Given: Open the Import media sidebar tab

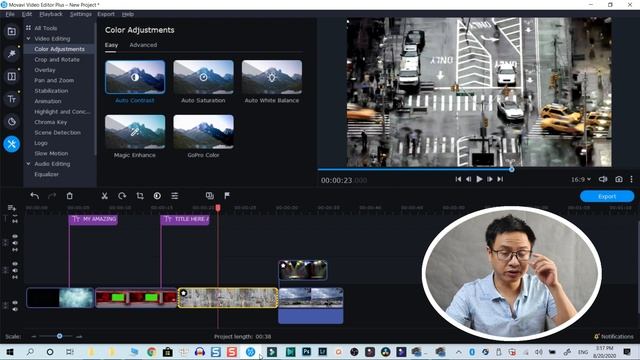Looking at the screenshot, I should point(11,31).
